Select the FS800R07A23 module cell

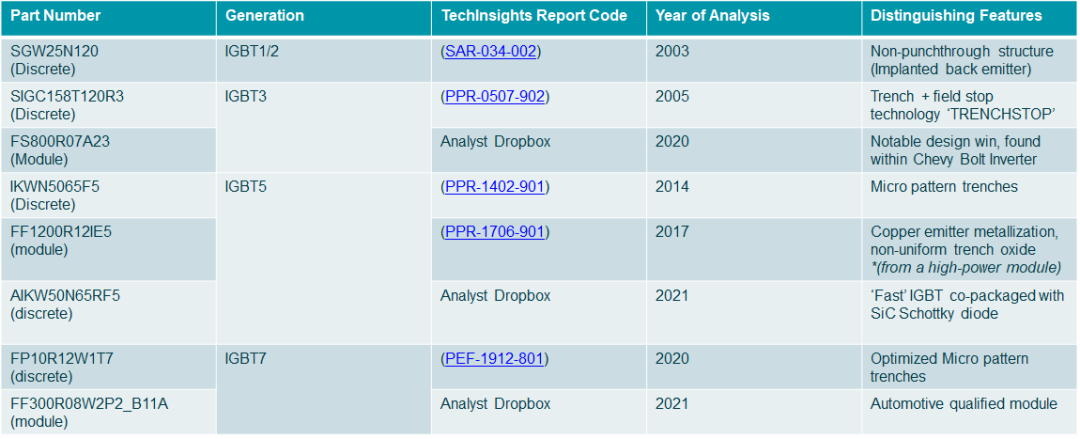pyautogui.click(x=60, y=150)
